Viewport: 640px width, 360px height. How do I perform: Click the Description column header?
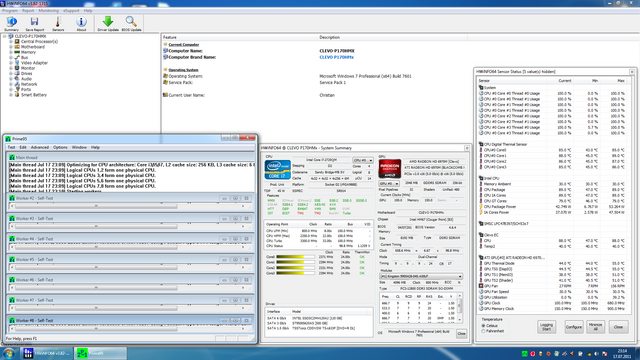(x=393, y=37)
